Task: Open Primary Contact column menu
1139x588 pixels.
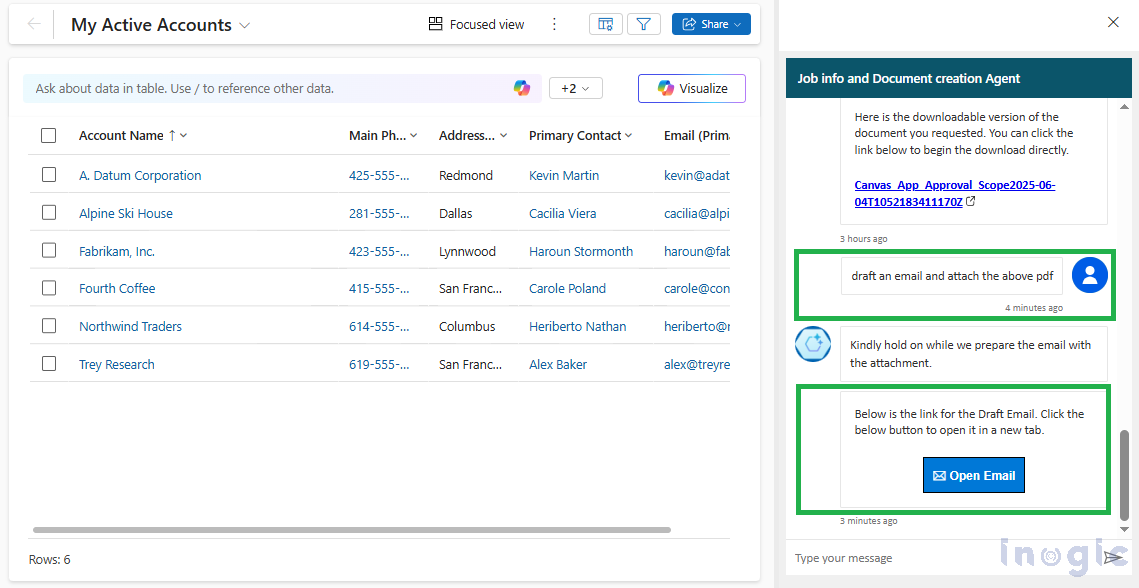Action: pos(628,135)
